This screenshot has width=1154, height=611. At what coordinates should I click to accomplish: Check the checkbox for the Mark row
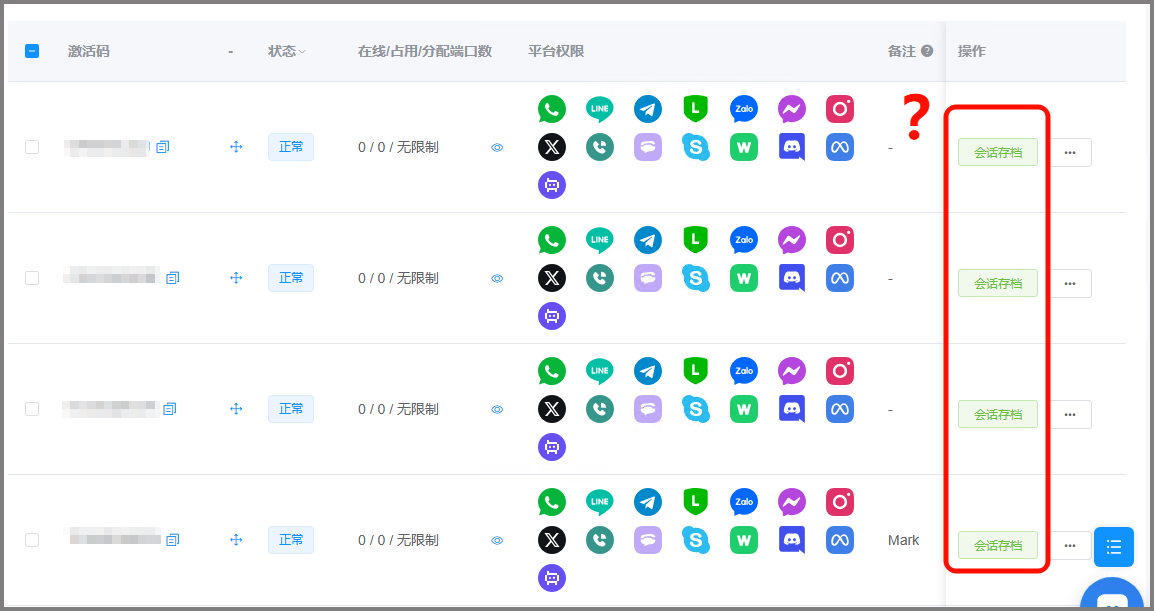(x=32, y=540)
